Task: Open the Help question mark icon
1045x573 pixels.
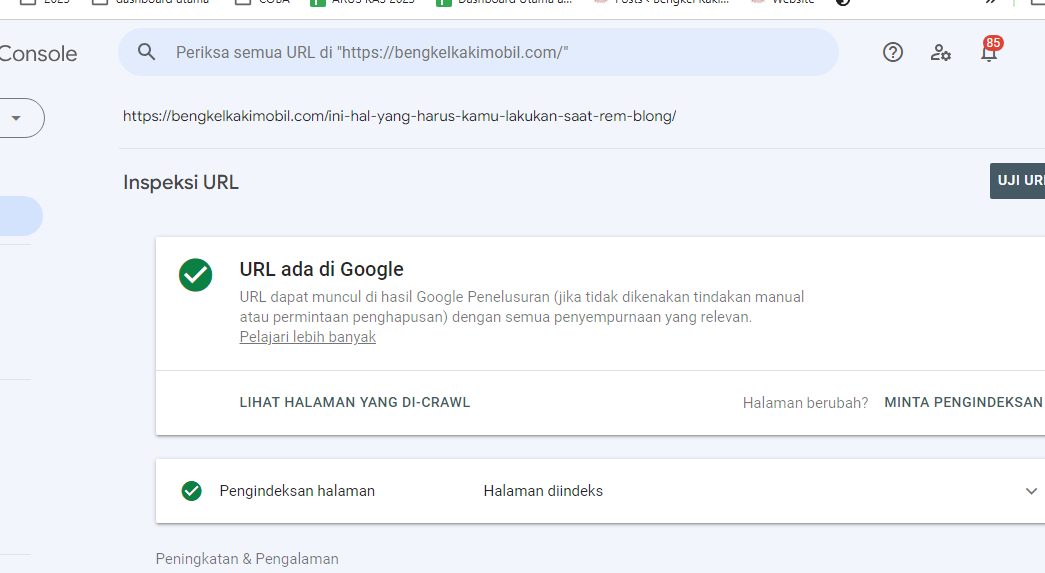Action: pos(892,52)
